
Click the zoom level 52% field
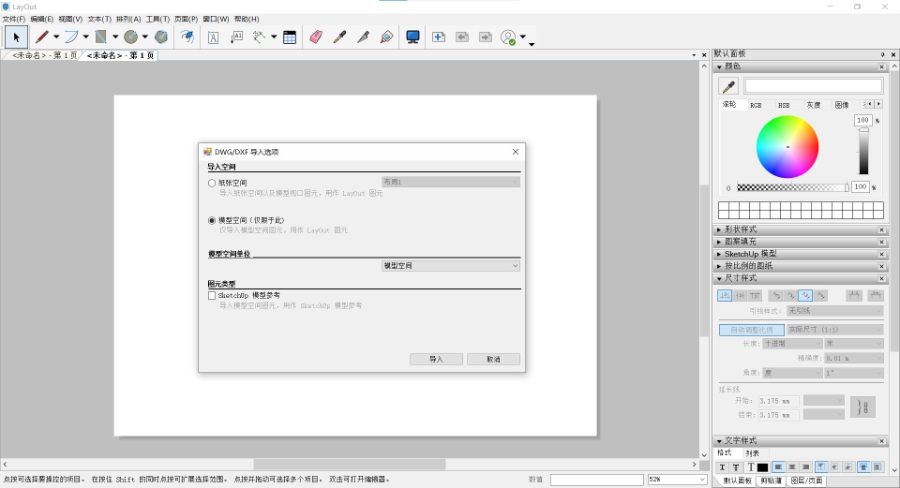pyautogui.click(x=677, y=479)
